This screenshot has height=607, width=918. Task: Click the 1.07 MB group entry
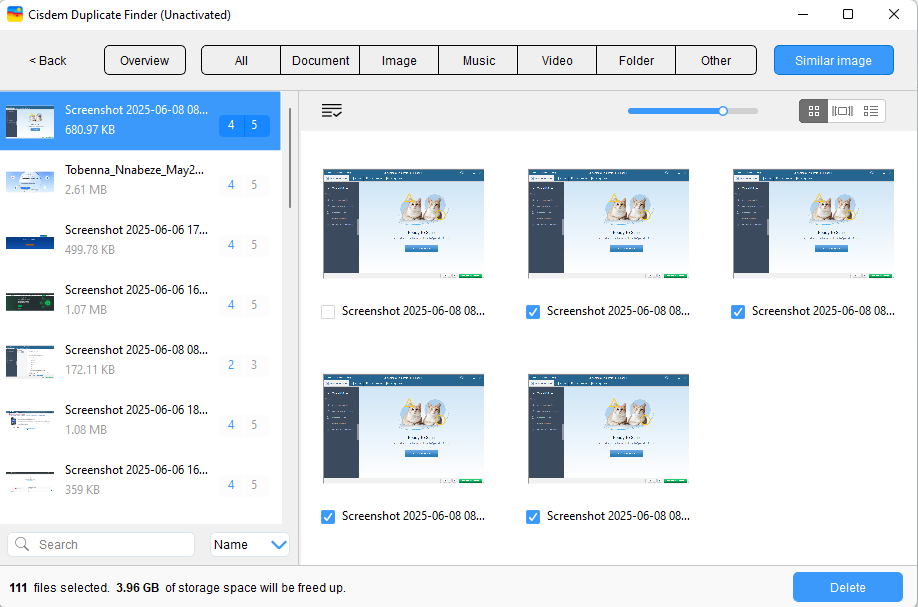141,300
